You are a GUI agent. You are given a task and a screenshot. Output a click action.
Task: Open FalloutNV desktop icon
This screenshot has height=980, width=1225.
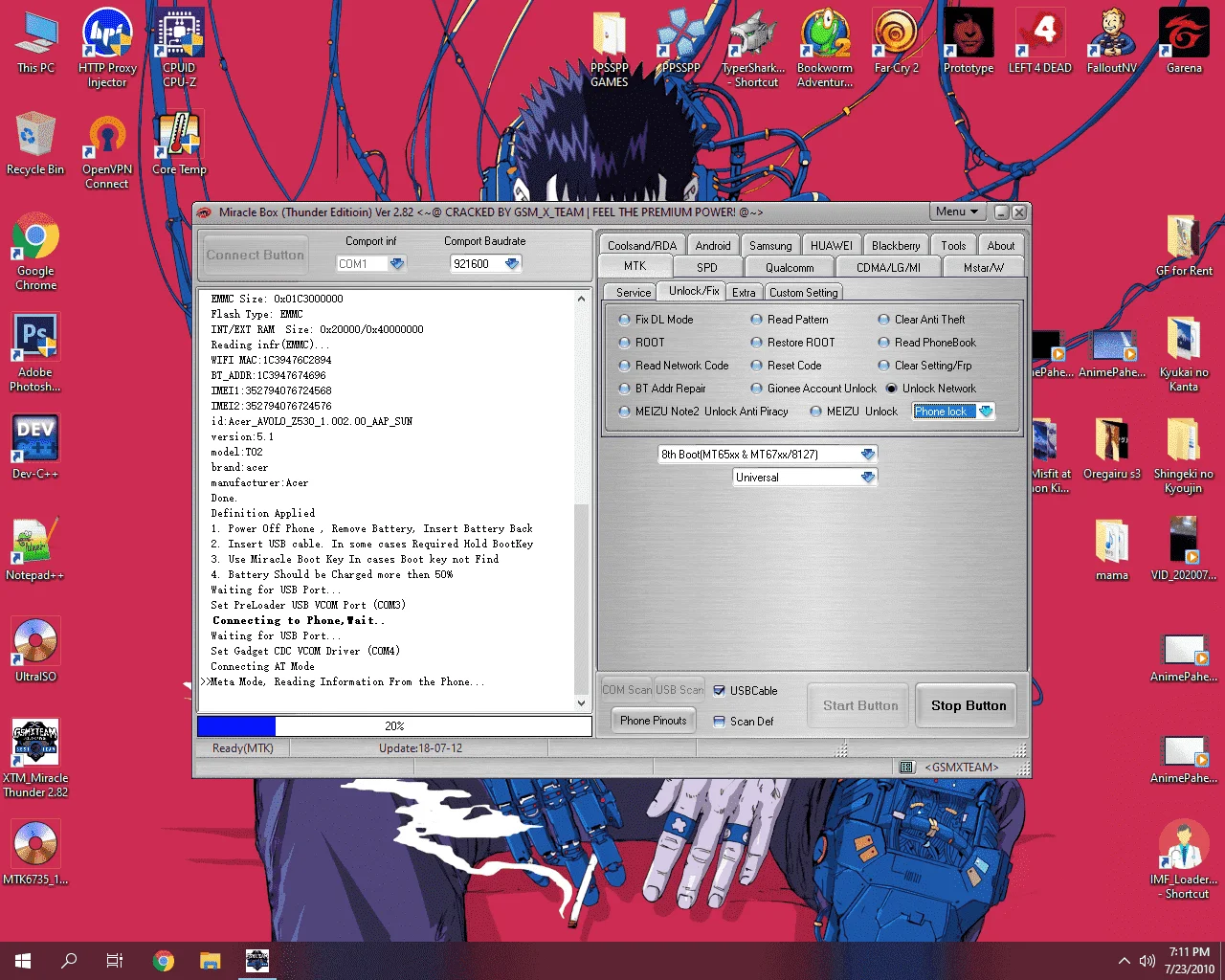point(1112,43)
